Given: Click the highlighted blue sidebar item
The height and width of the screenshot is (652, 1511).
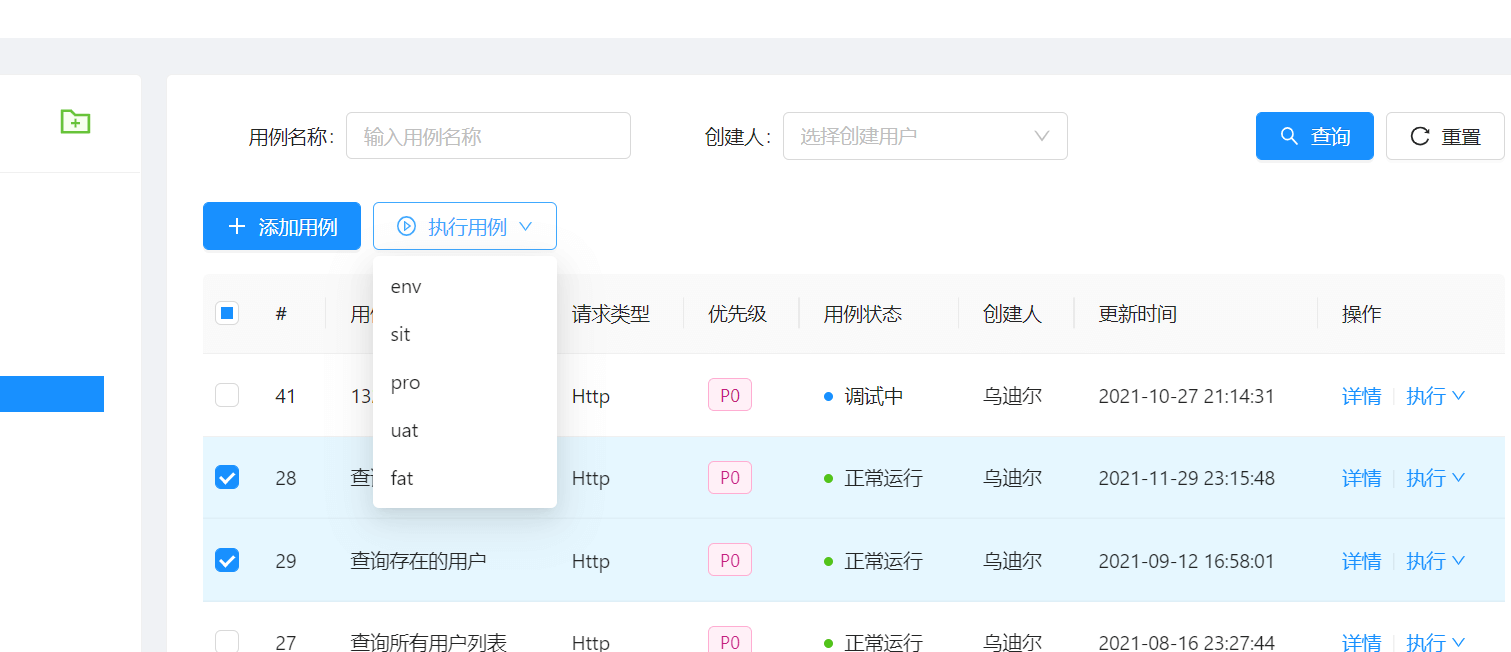Looking at the screenshot, I should 52,394.
